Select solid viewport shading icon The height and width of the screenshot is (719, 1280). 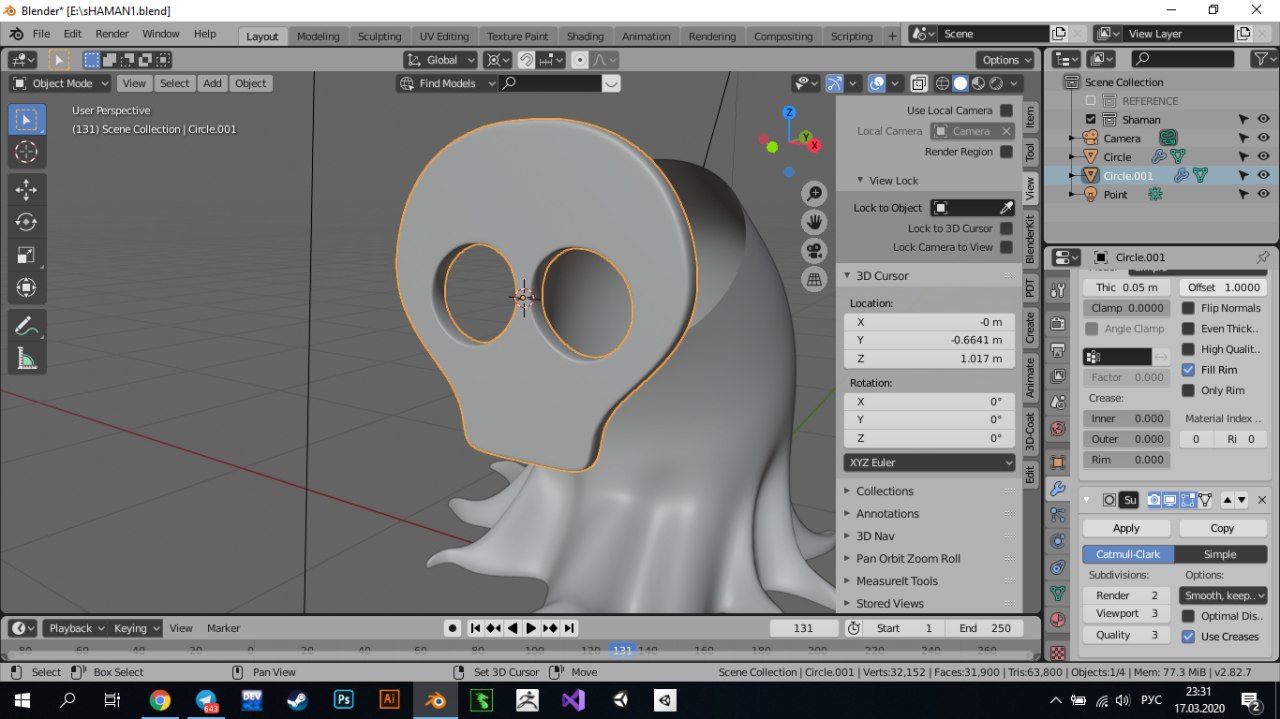(x=960, y=84)
